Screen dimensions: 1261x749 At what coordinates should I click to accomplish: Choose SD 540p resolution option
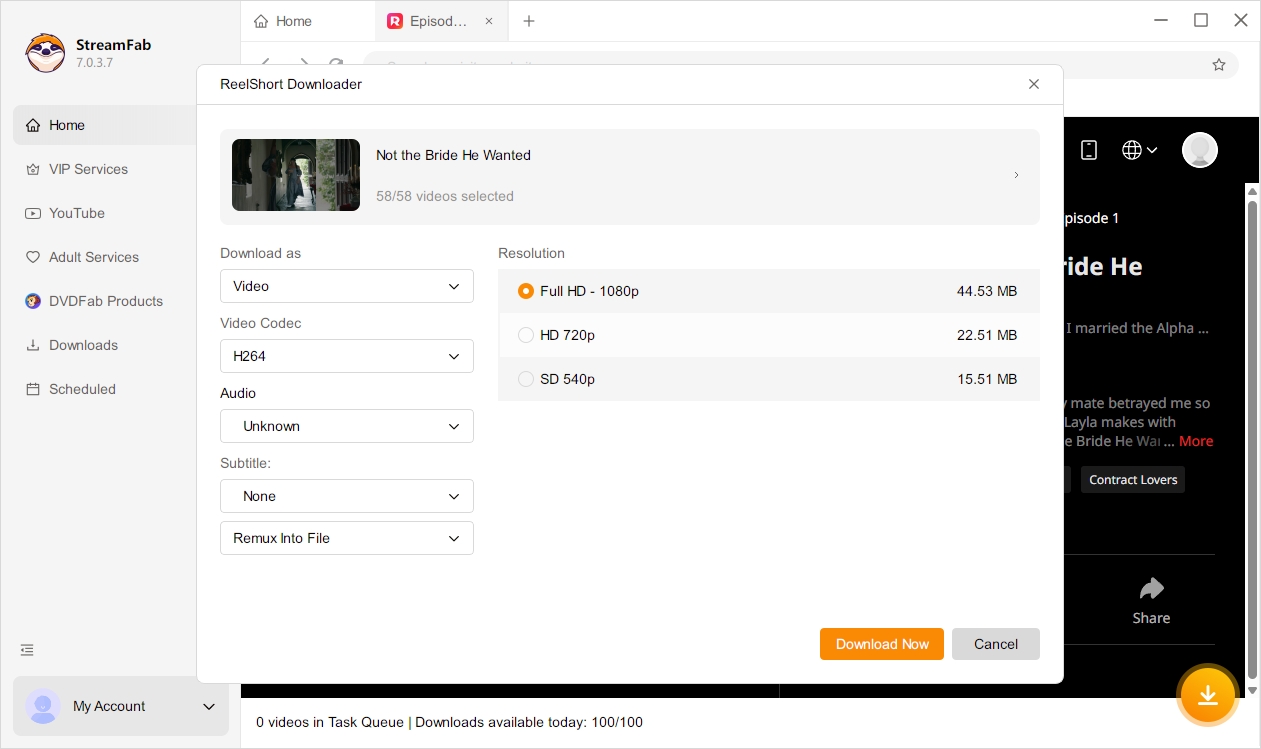click(x=769, y=379)
